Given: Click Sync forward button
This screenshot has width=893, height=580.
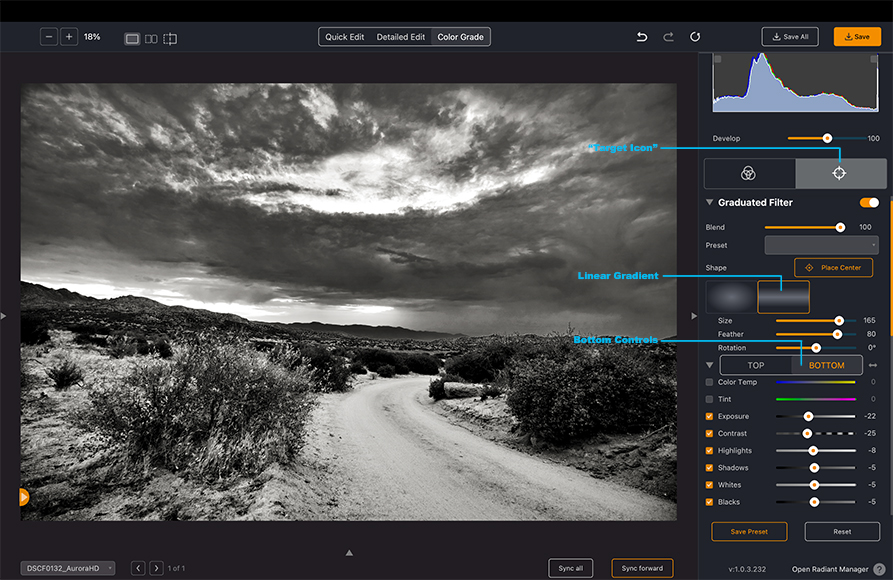Looking at the screenshot, I should [x=642, y=568].
